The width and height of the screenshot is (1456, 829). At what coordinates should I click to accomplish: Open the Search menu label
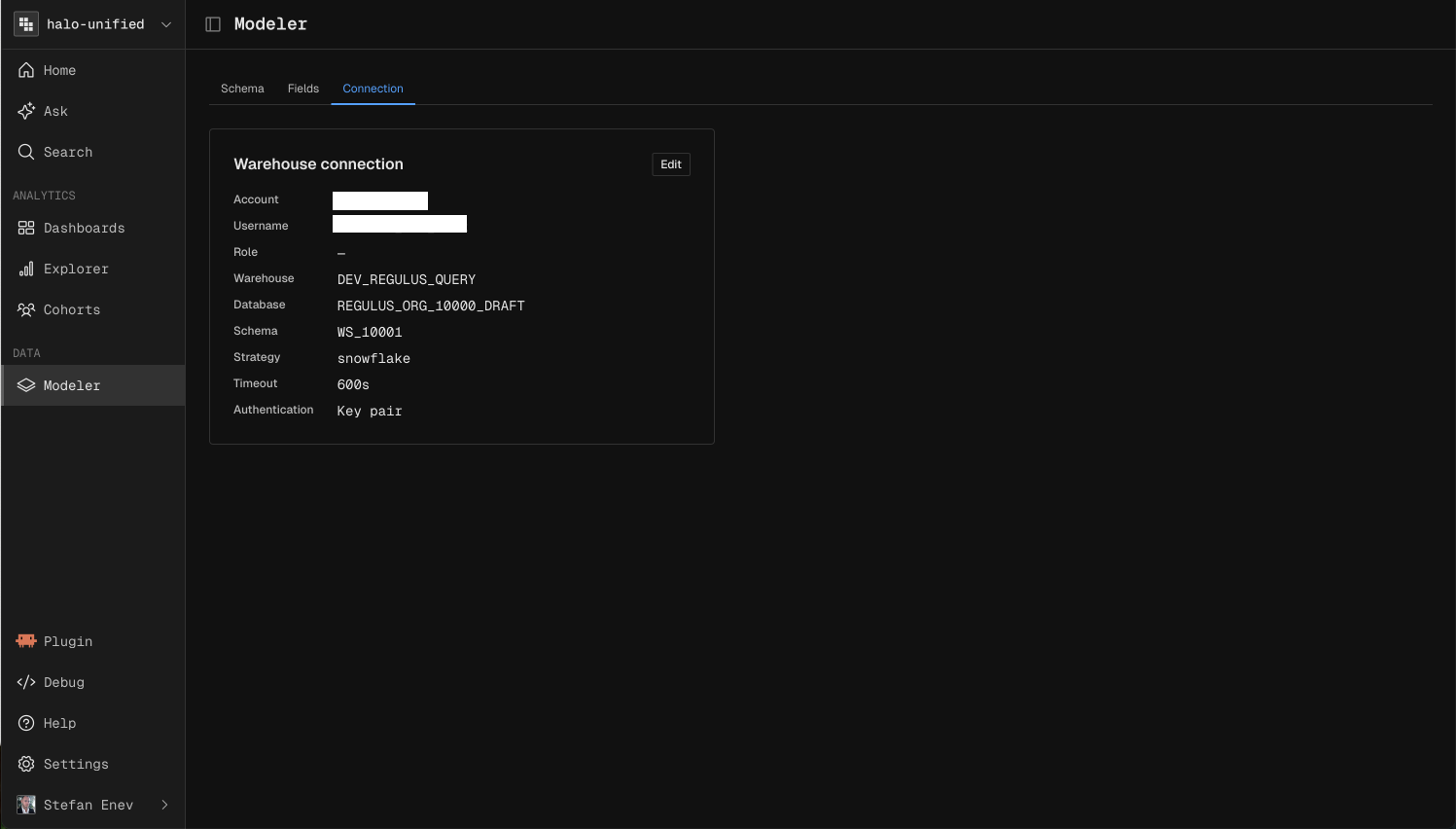(x=68, y=152)
